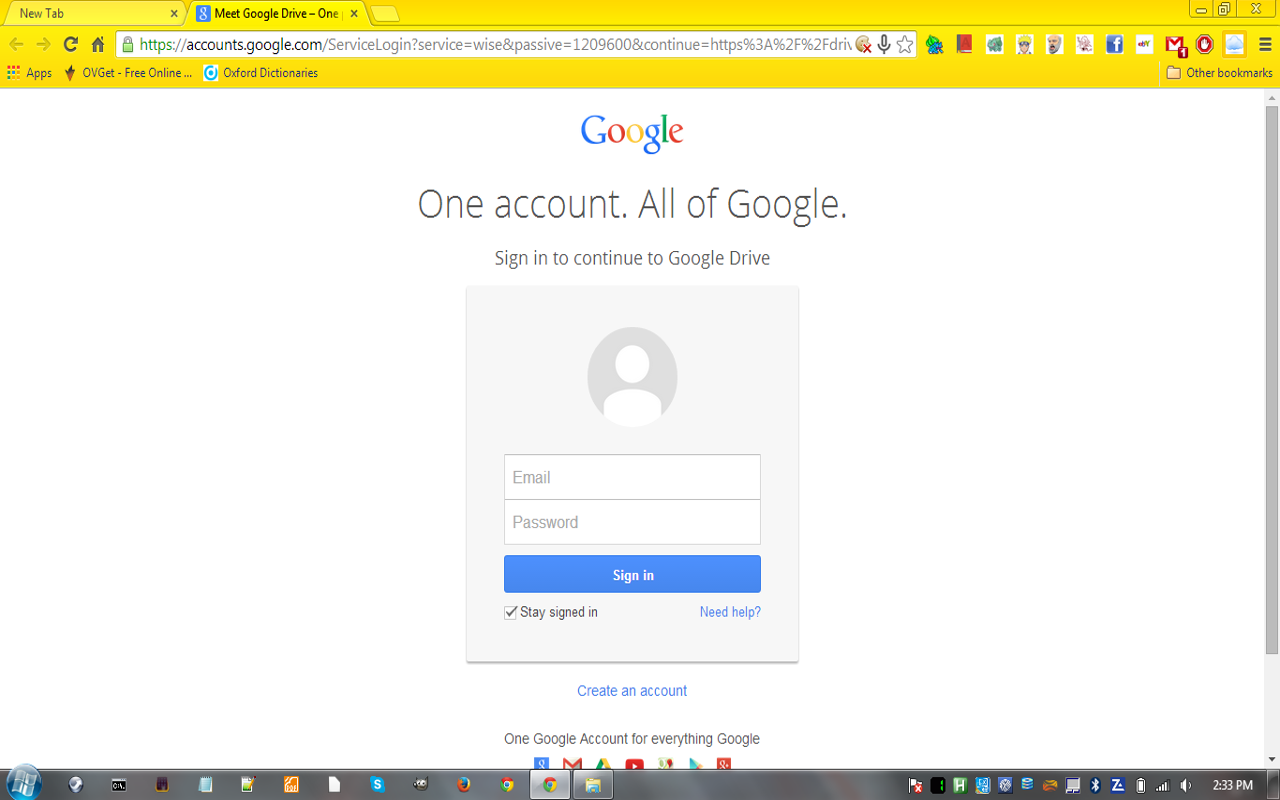Click the cloud extension icon
This screenshot has width=1280, height=800.
(1235, 44)
